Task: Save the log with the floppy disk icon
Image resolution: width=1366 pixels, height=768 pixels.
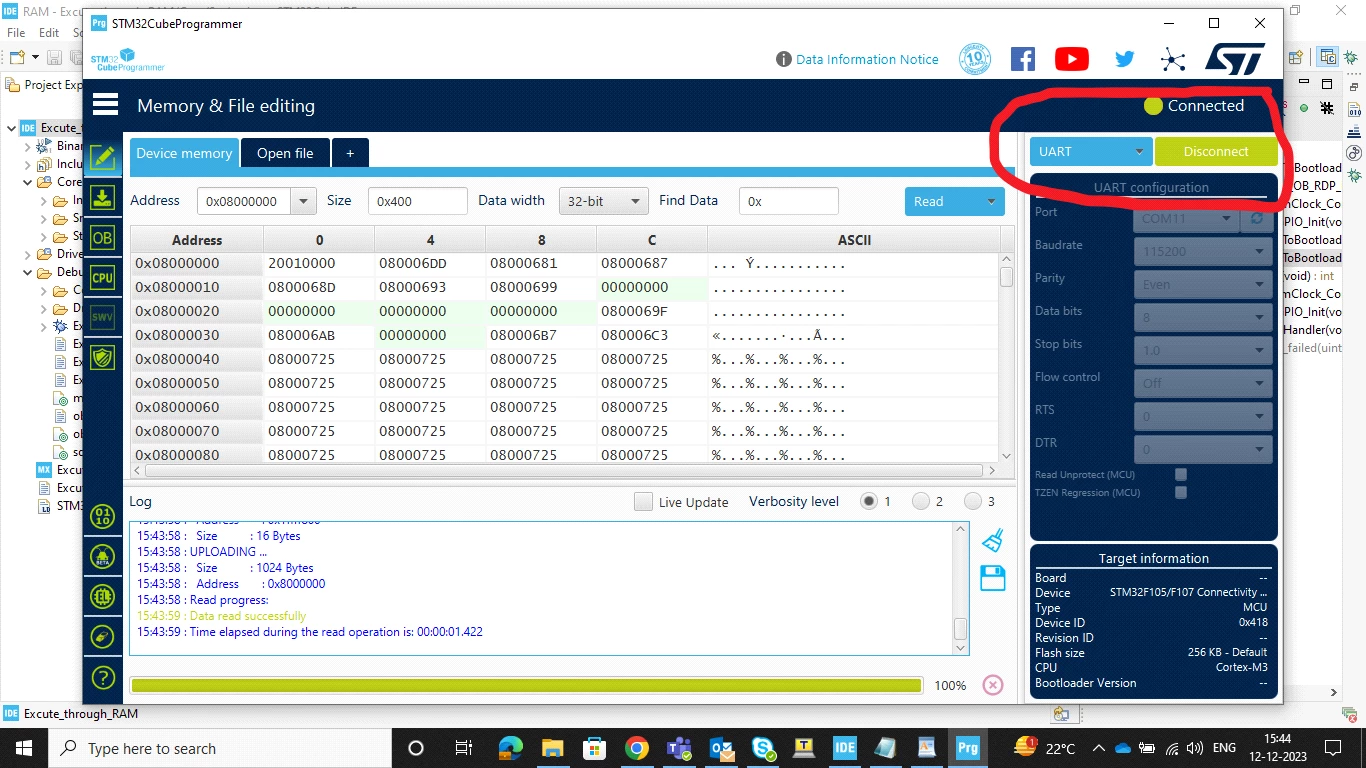Action: click(992, 578)
